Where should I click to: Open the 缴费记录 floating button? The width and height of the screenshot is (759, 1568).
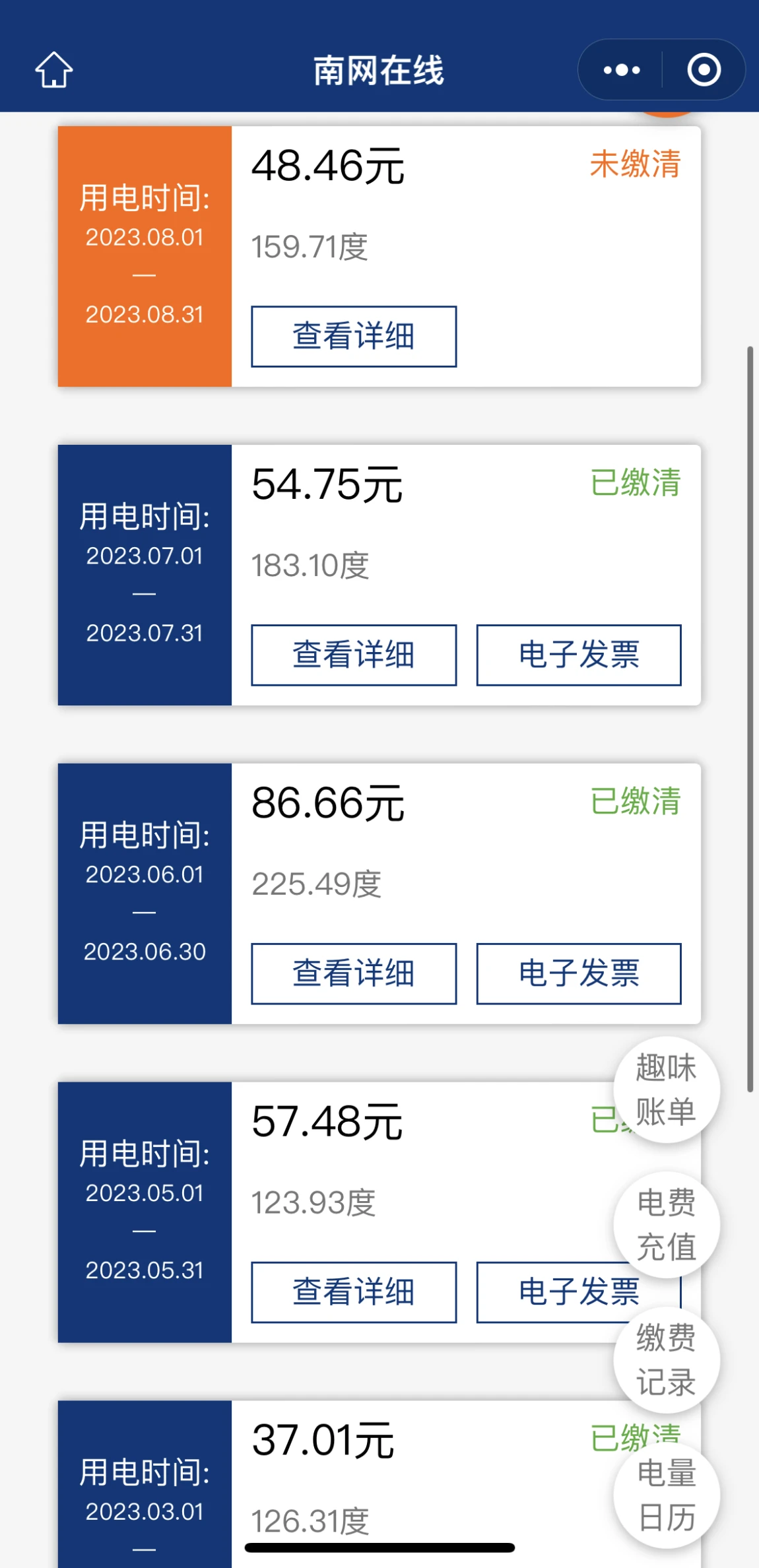[x=666, y=1360]
